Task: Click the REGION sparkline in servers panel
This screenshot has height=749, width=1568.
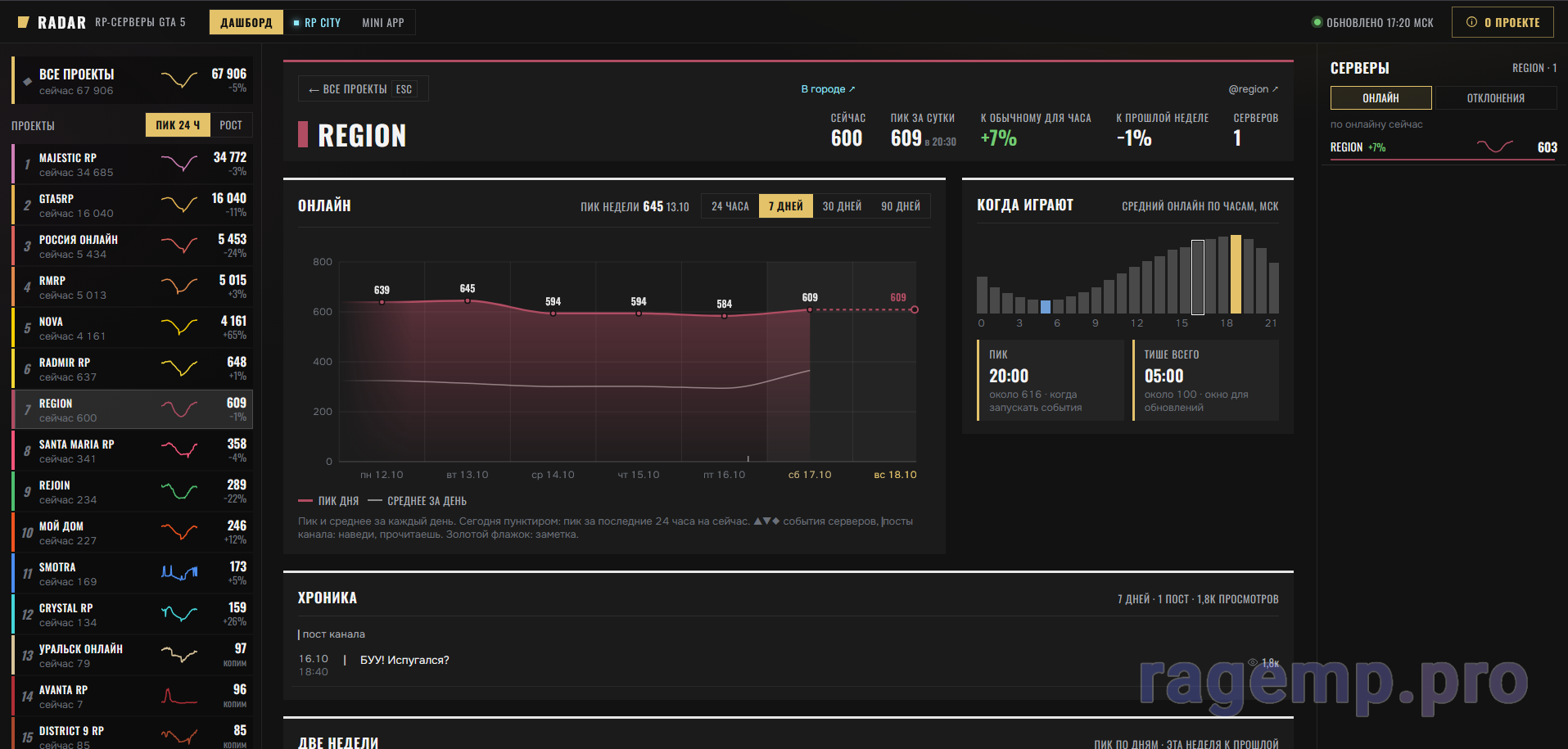Action: 1495,147
